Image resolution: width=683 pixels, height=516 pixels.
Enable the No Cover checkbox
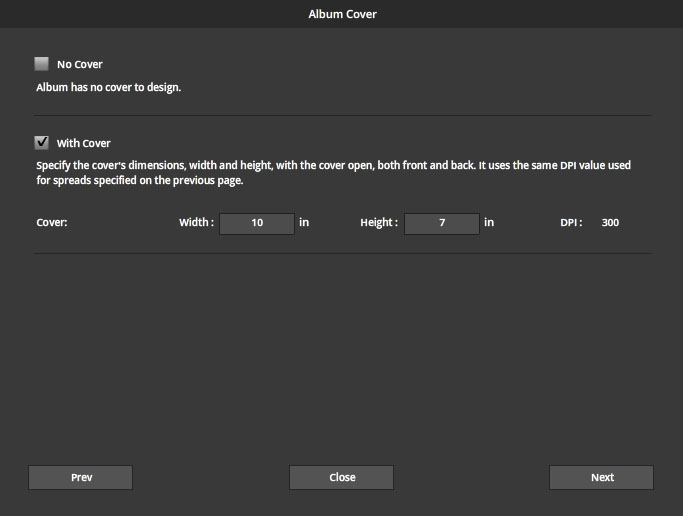(42, 64)
